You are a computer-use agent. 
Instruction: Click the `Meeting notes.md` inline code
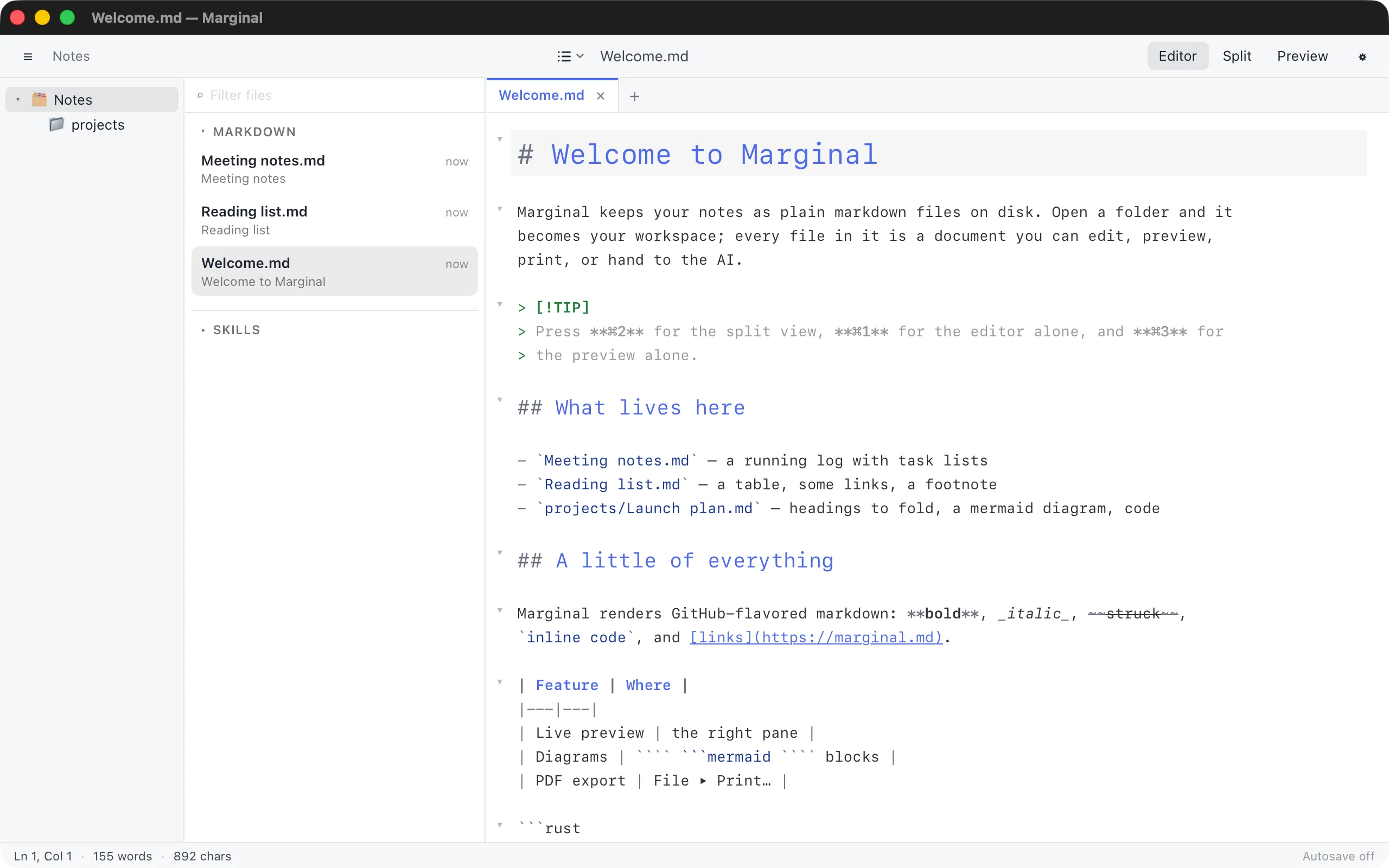click(616, 461)
